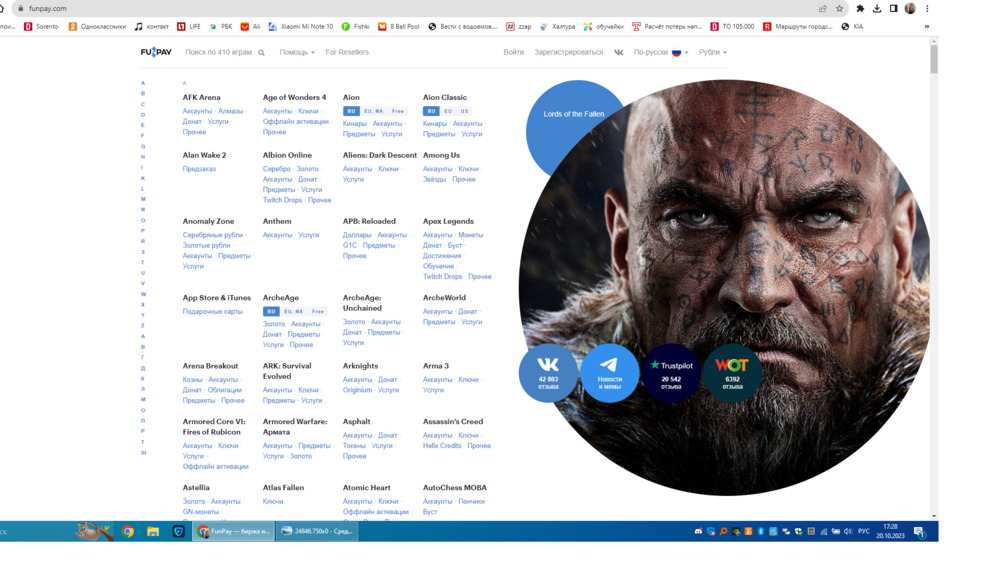Click the search magnifier icon
The height and width of the screenshot is (562, 1000).
(261, 53)
